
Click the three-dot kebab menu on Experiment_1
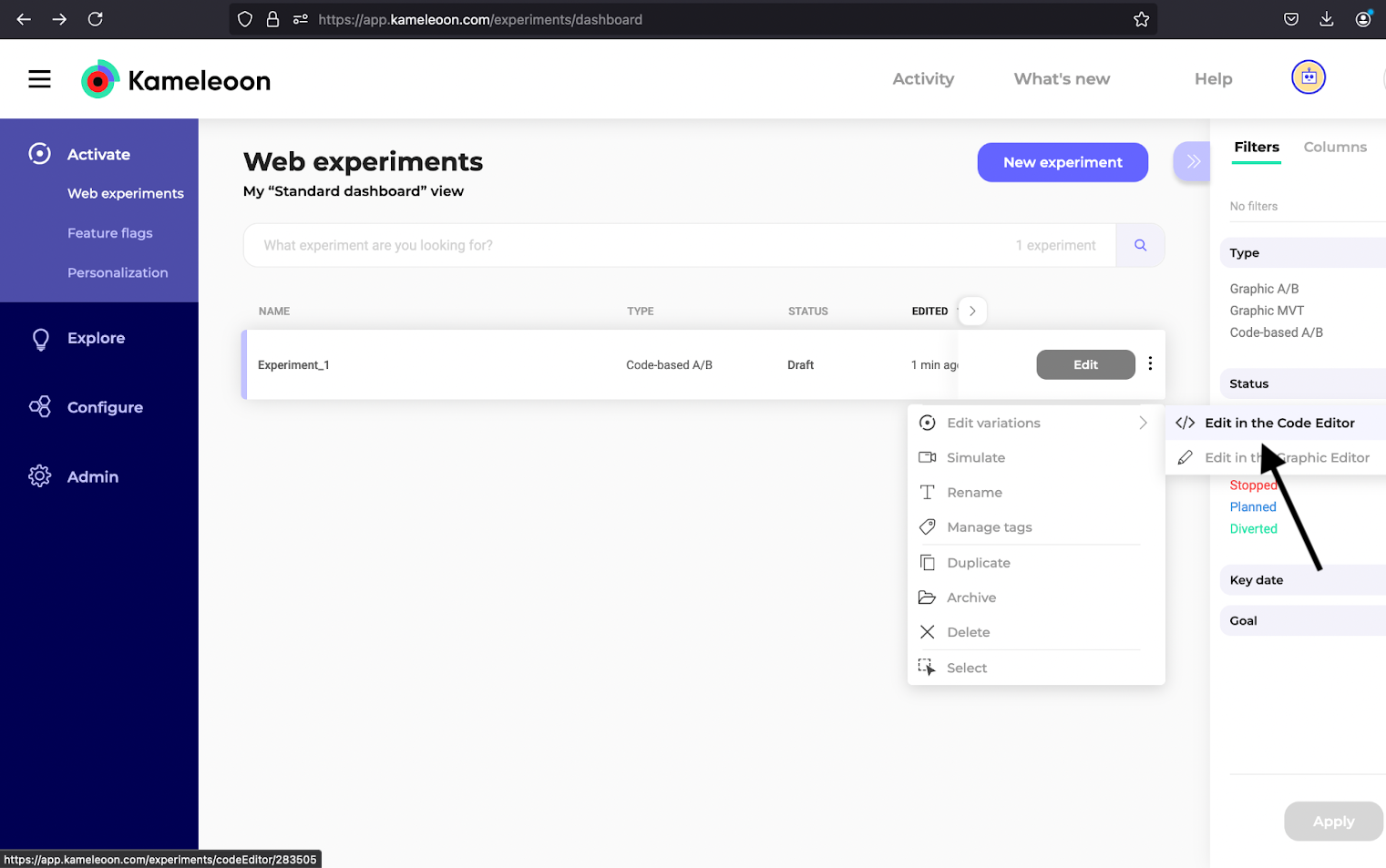(1150, 364)
